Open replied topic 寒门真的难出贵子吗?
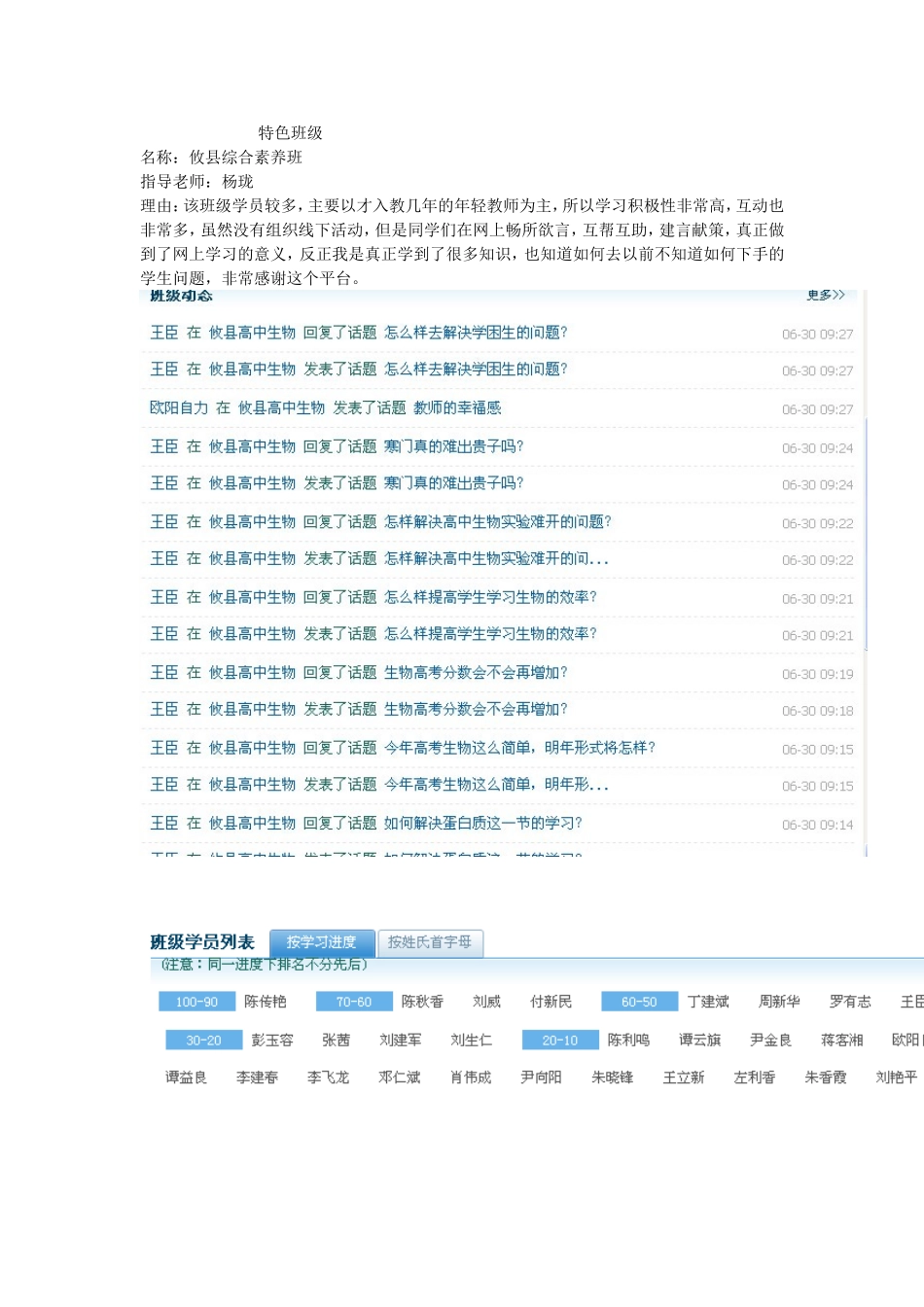Screen dimensions: 924x1307 (453, 446)
